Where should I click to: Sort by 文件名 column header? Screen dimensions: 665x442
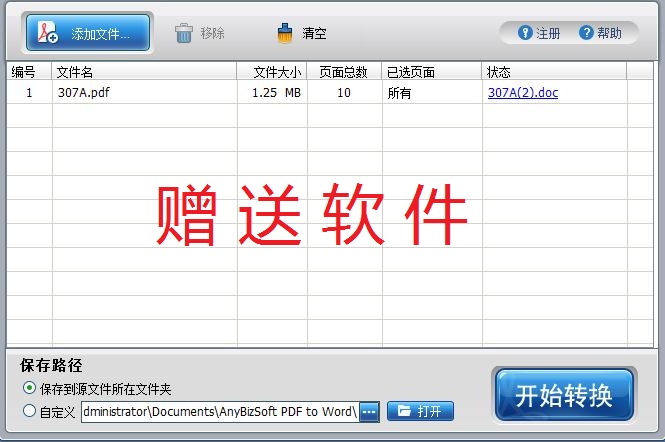point(144,71)
